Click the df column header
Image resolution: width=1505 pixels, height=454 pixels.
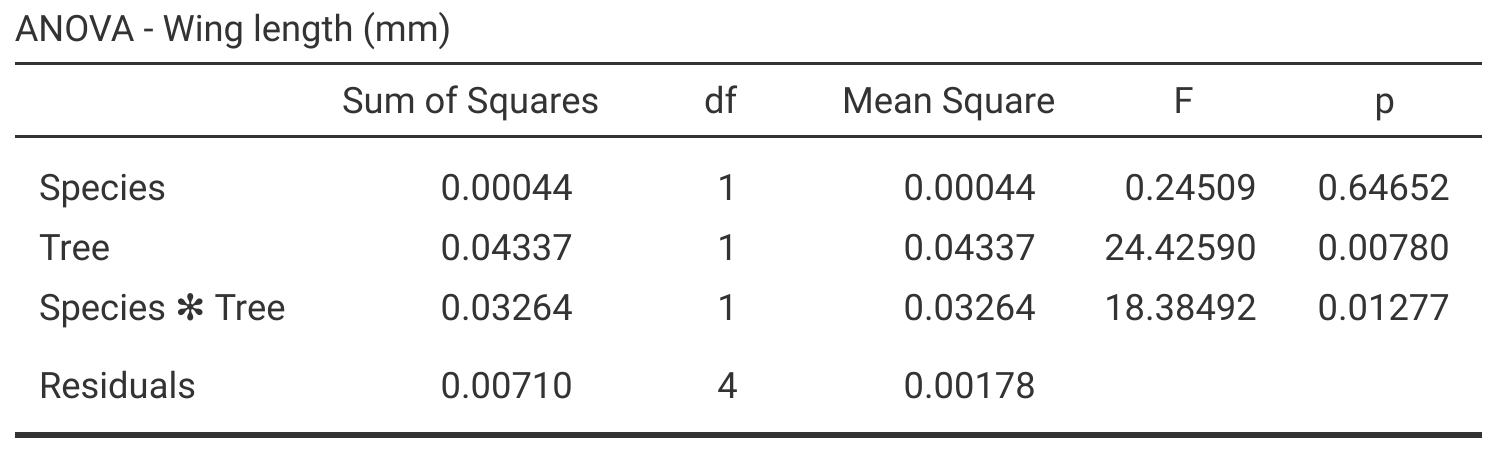(720, 101)
